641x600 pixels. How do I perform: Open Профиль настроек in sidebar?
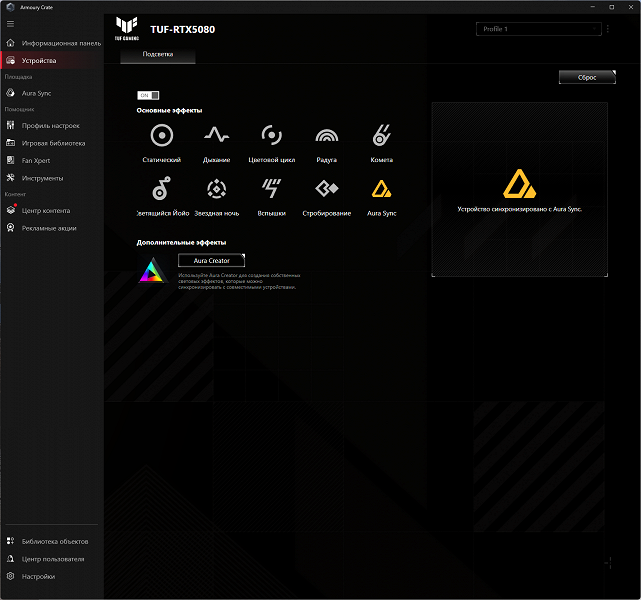(x=52, y=125)
